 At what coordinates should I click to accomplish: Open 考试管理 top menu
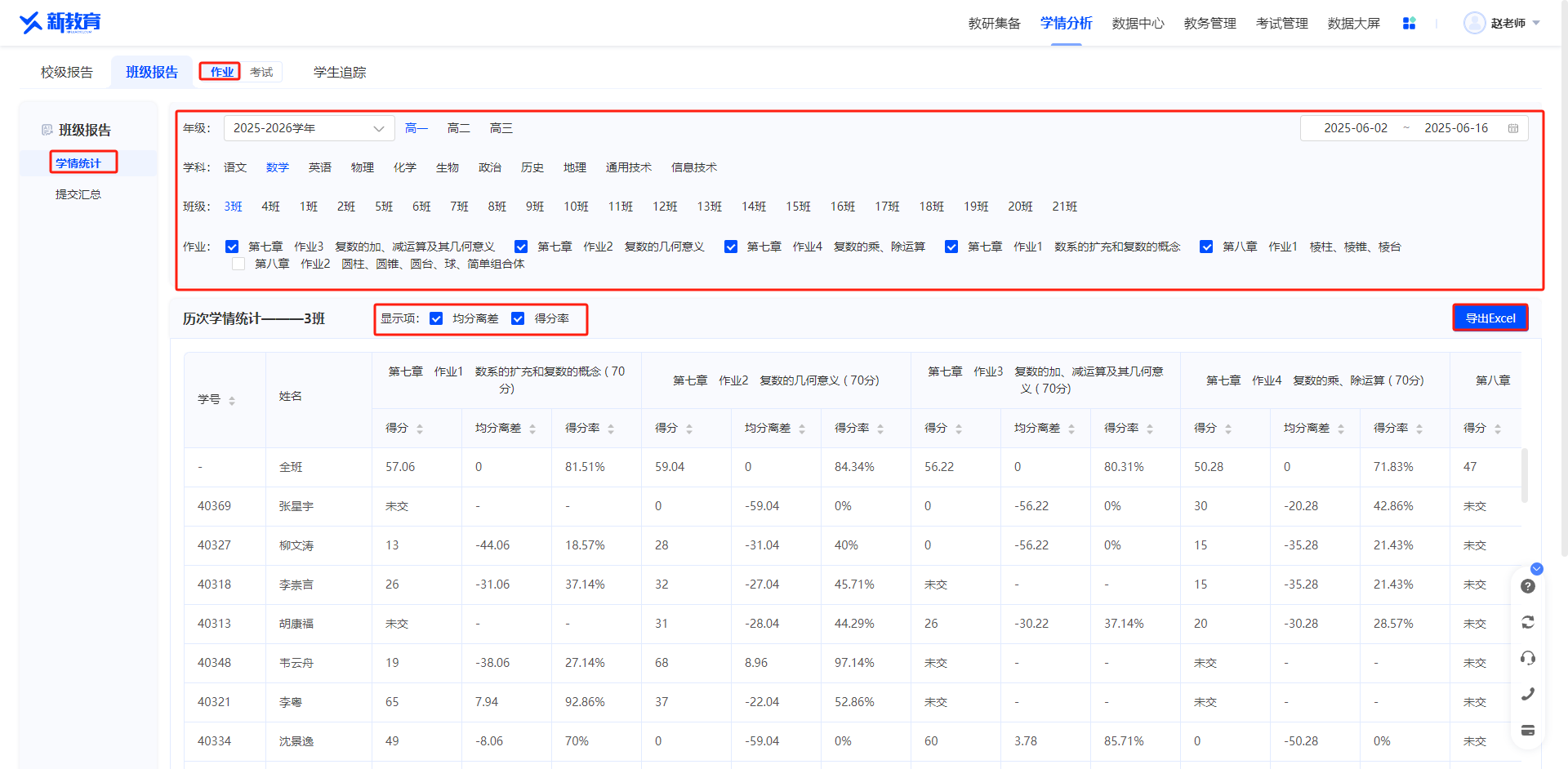tap(1282, 24)
